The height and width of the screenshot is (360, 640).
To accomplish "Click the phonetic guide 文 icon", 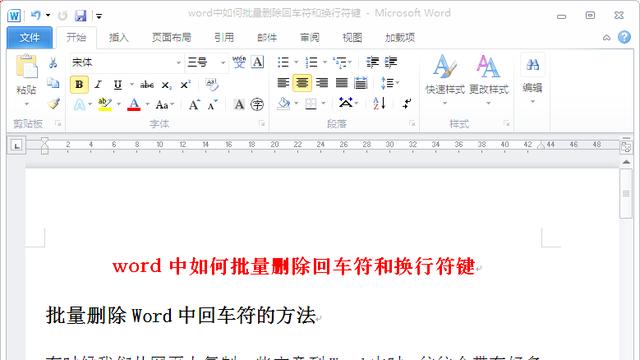I will tap(239, 62).
